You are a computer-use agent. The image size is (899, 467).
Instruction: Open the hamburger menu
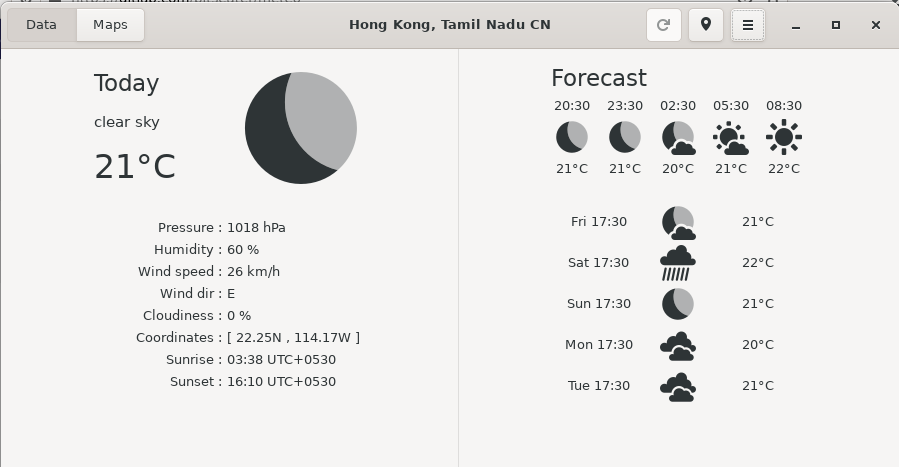(748, 25)
